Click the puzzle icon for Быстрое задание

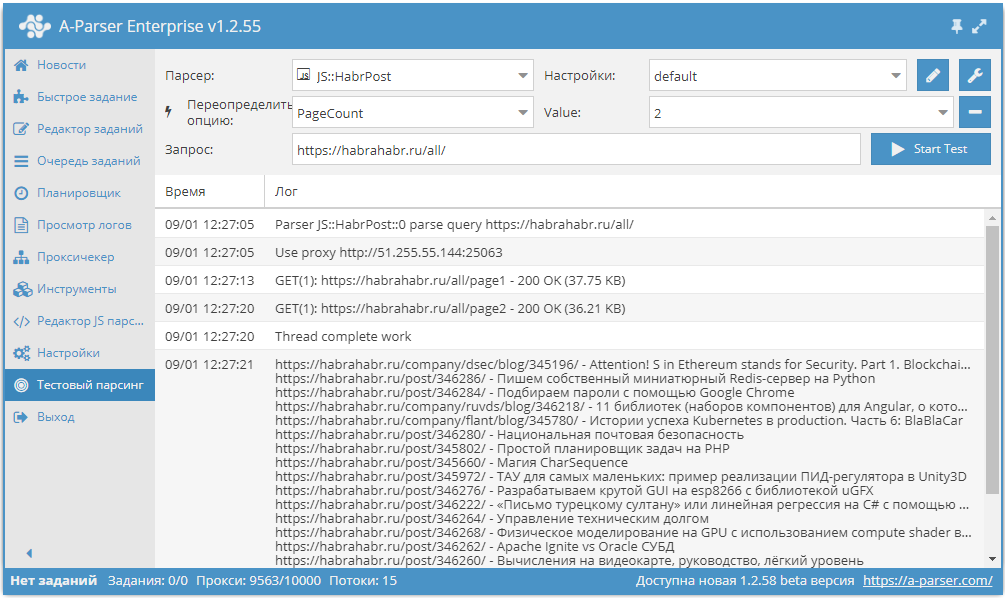tap(21, 97)
